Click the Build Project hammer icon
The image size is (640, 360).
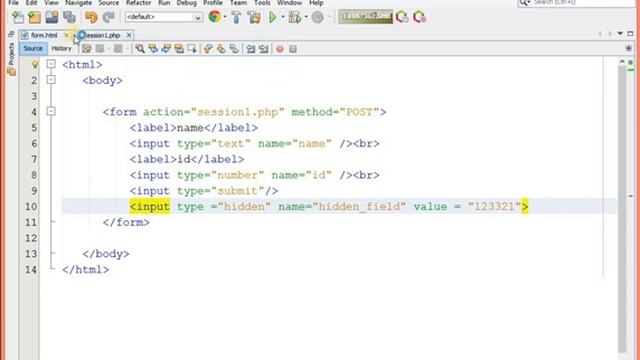(x=236, y=17)
